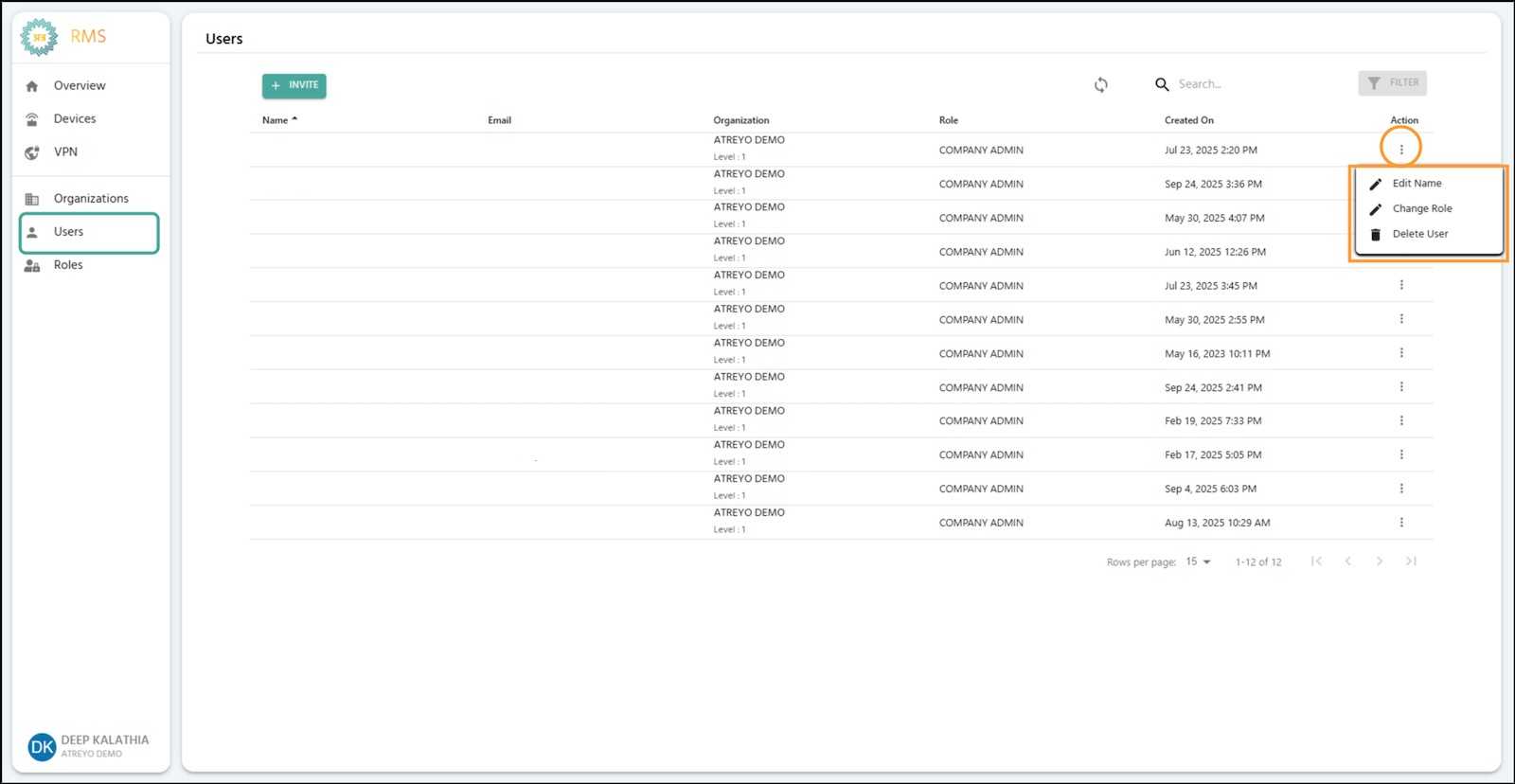Click the RMS logo icon

click(x=39, y=37)
